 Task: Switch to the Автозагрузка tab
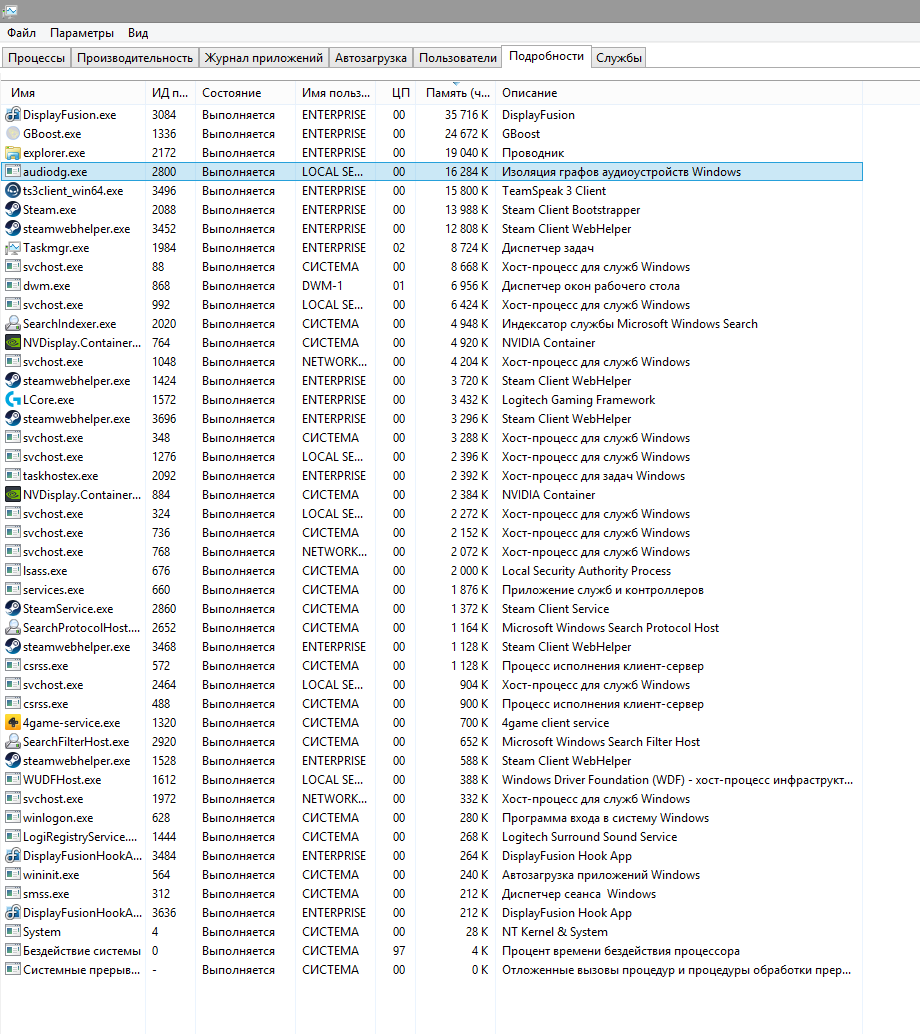coord(371,58)
